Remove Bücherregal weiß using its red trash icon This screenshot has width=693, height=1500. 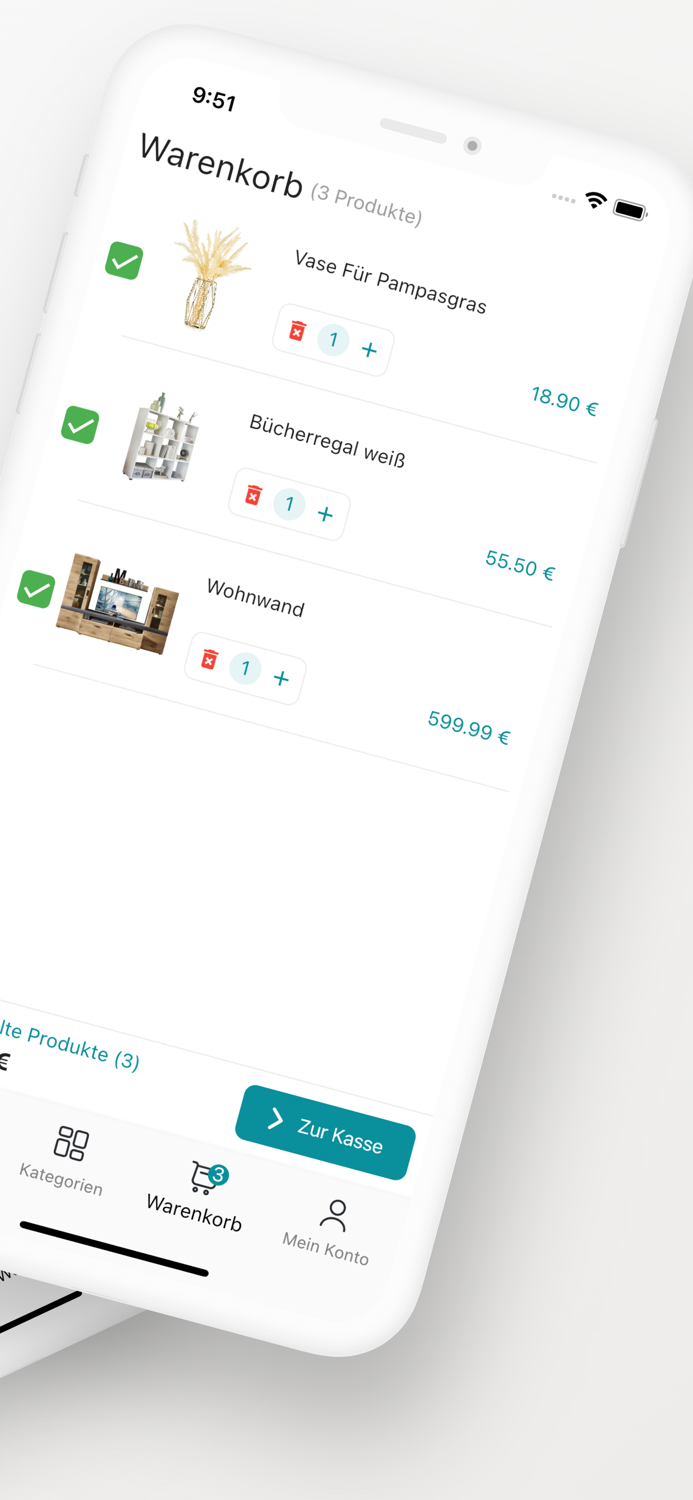click(254, 495)
